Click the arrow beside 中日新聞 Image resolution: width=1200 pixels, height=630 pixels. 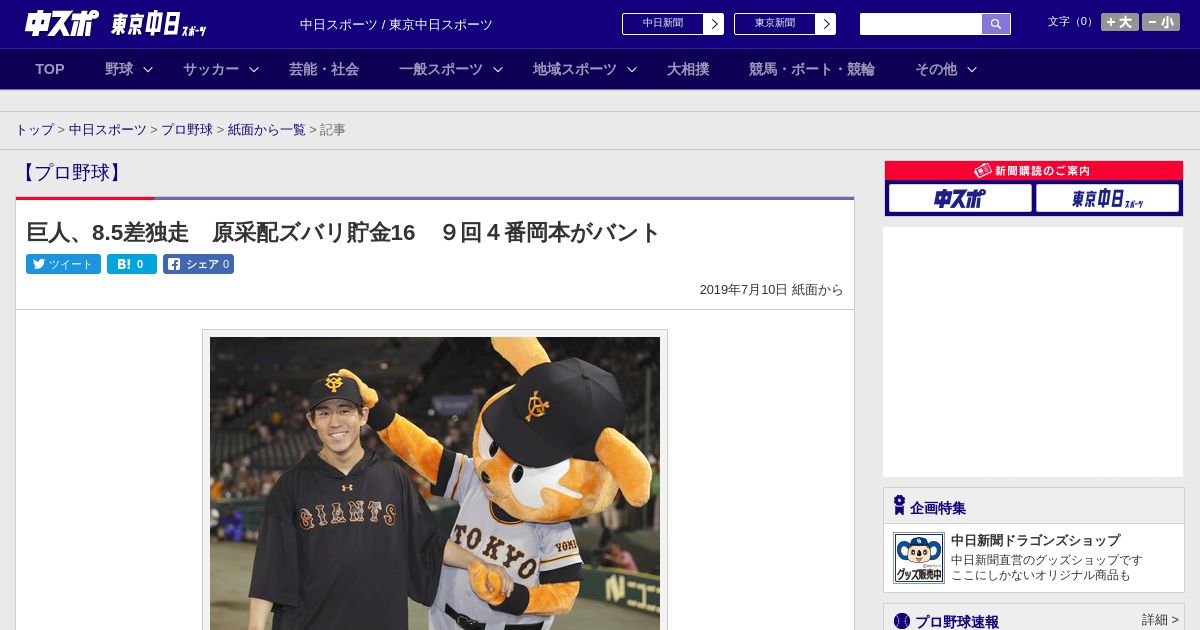[x=713, y=24]
